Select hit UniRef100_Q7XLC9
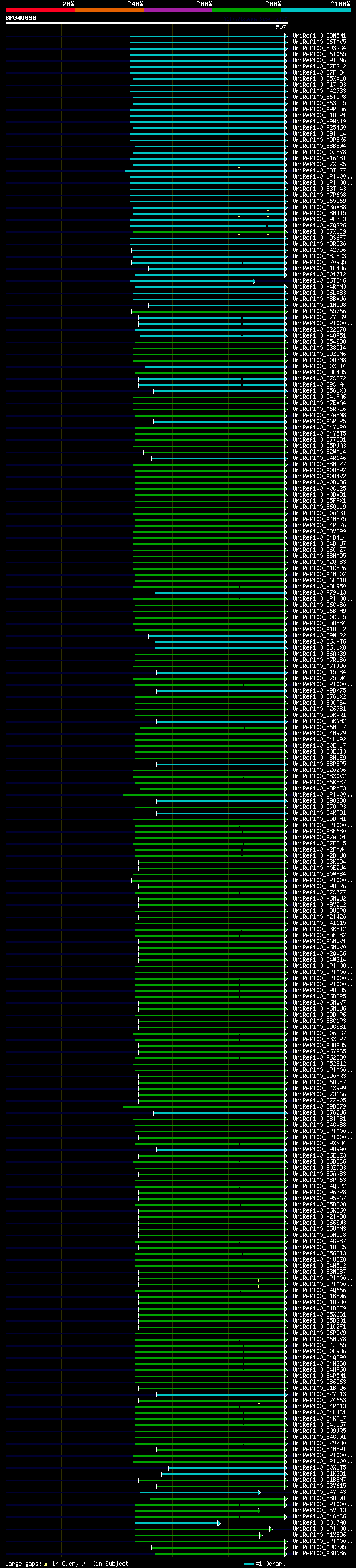This screenshot has width=356, height=1568. point(319,232)
